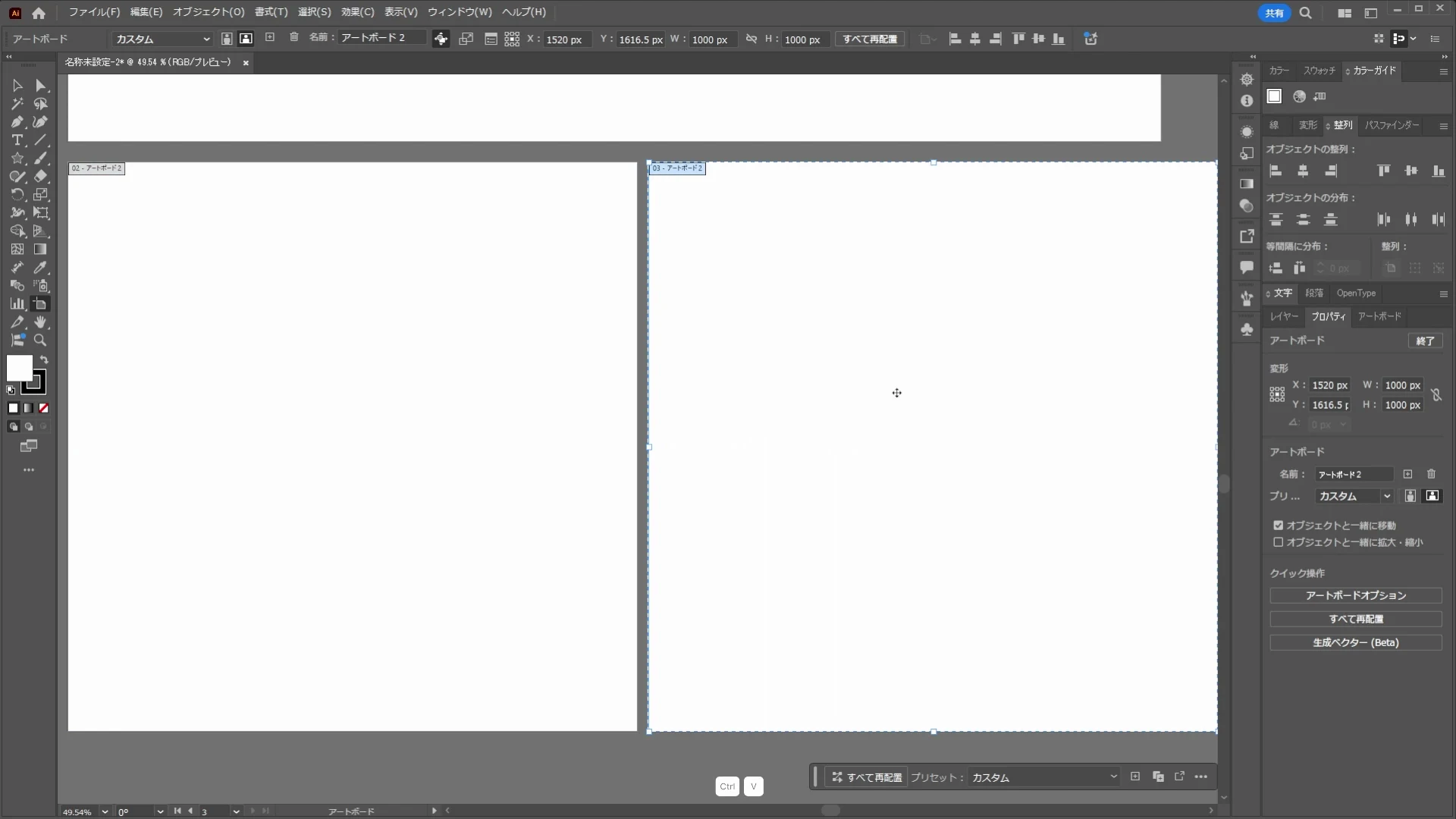Click the 終了 button in the properties panel
Image resolution: width=1456 pixels, height=819 pixels.
pos(1425,341)
